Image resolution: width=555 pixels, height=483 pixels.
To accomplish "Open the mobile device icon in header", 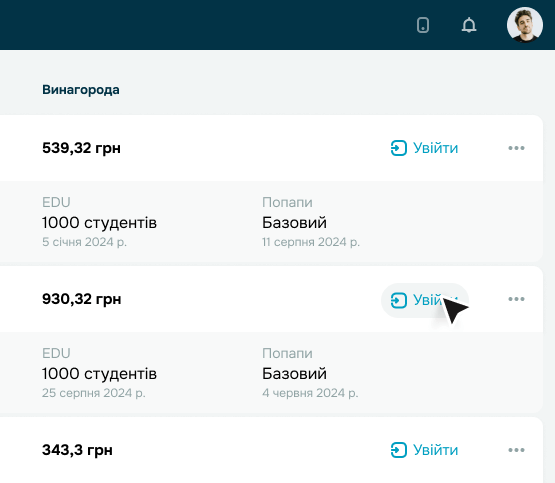I will tap(423, 25).
